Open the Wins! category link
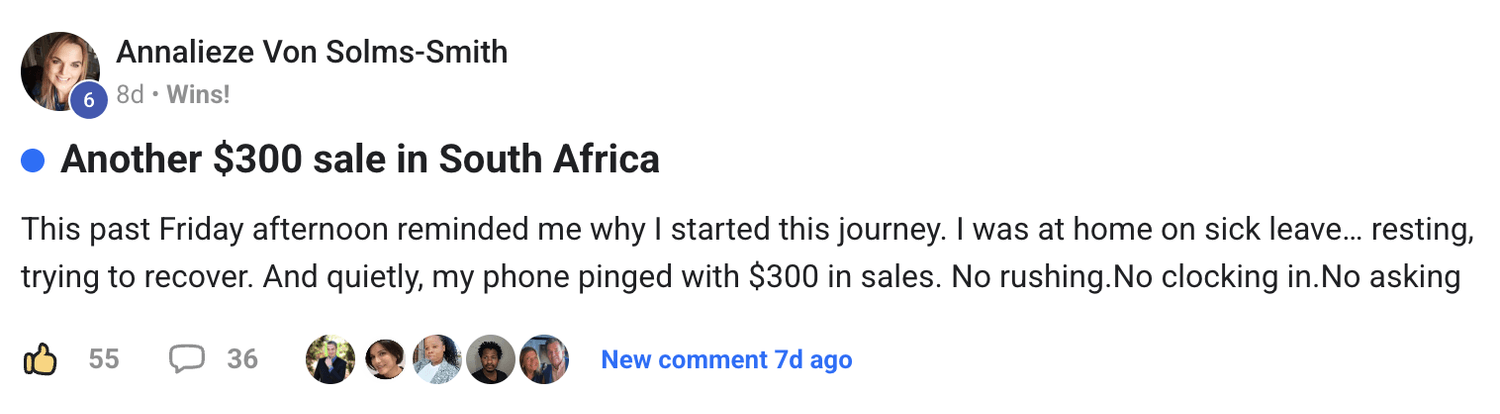This screenshot has height=414, width=1500. coord(198,95)
